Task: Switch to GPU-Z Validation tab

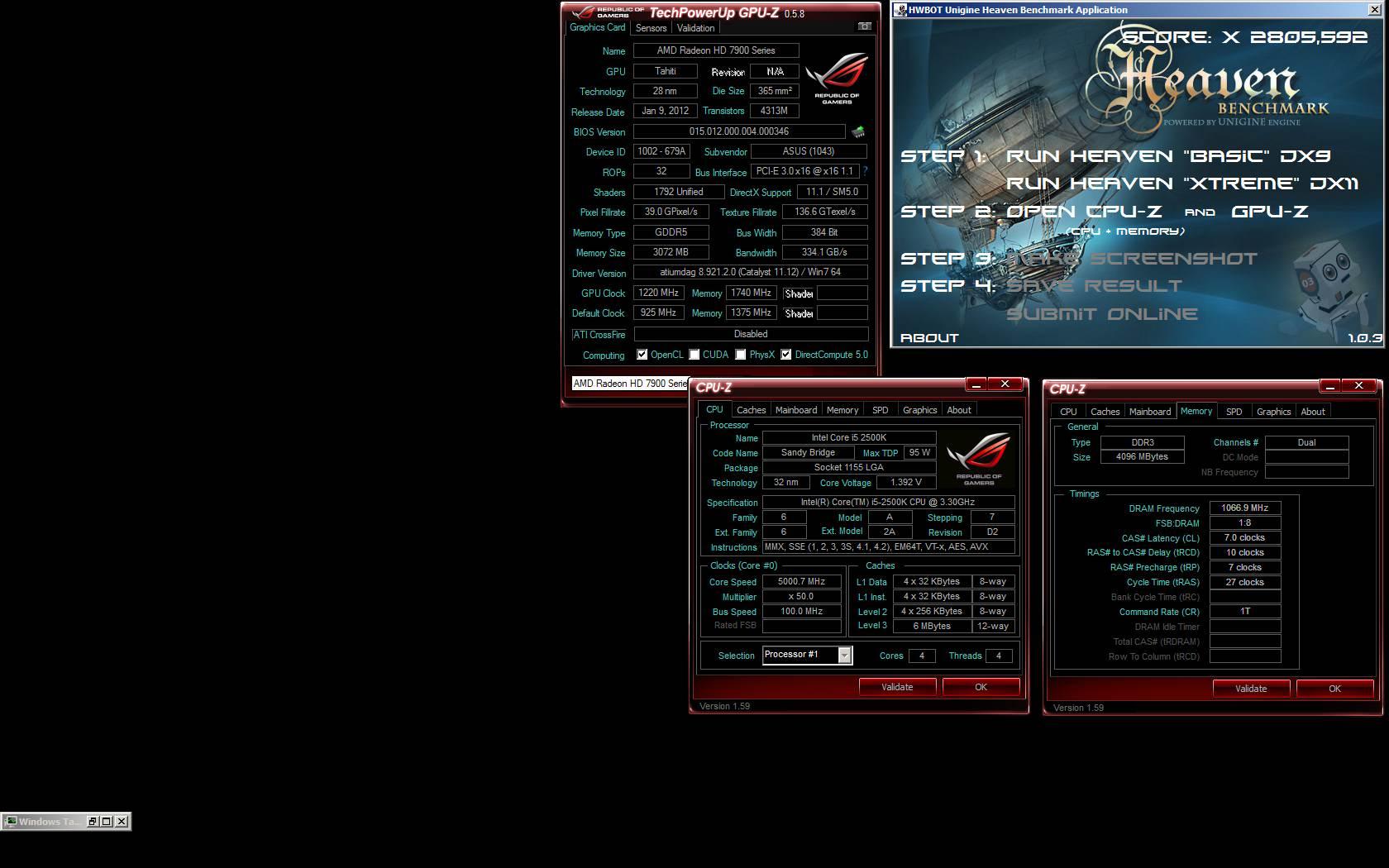Action: pyautogui.click(x=695, y=28)
